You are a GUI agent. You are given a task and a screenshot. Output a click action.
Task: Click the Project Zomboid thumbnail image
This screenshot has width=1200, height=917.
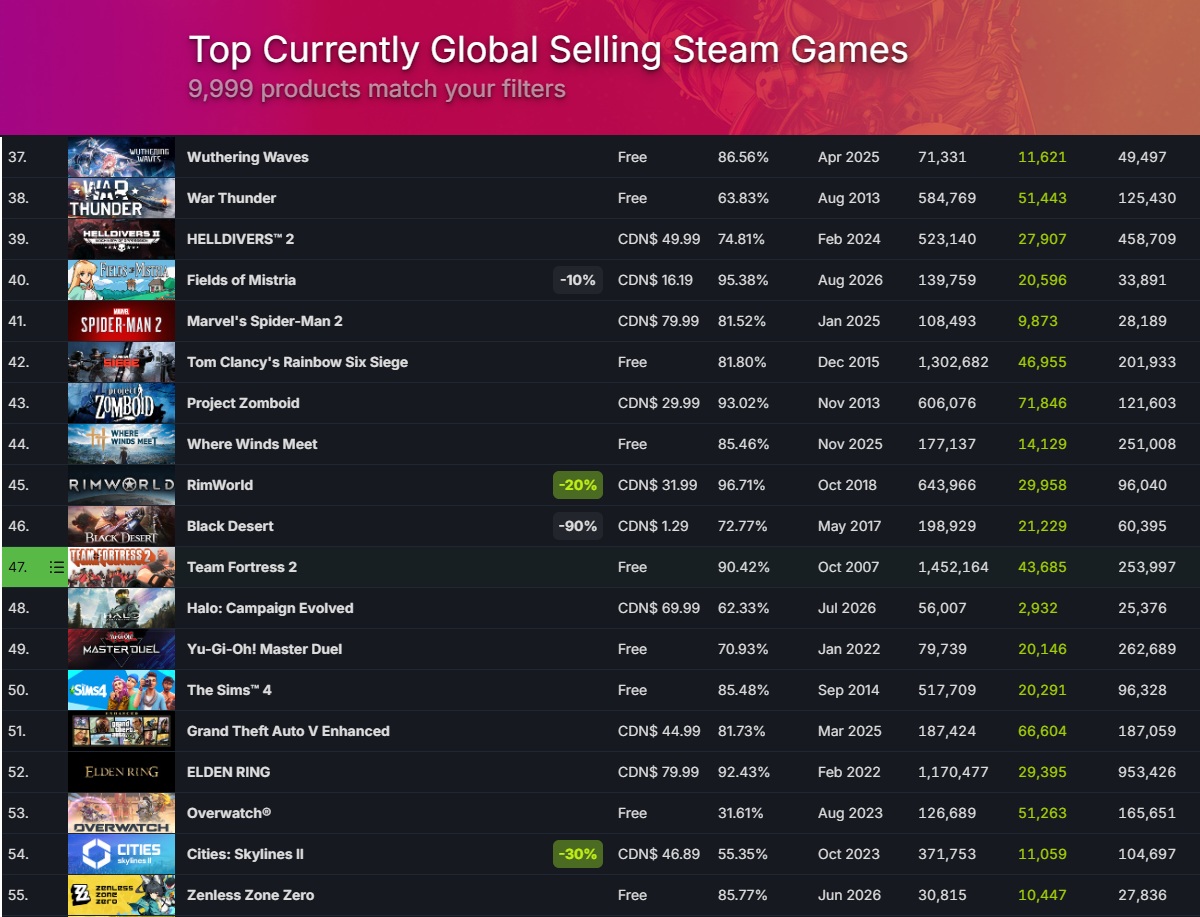point(121,403)
